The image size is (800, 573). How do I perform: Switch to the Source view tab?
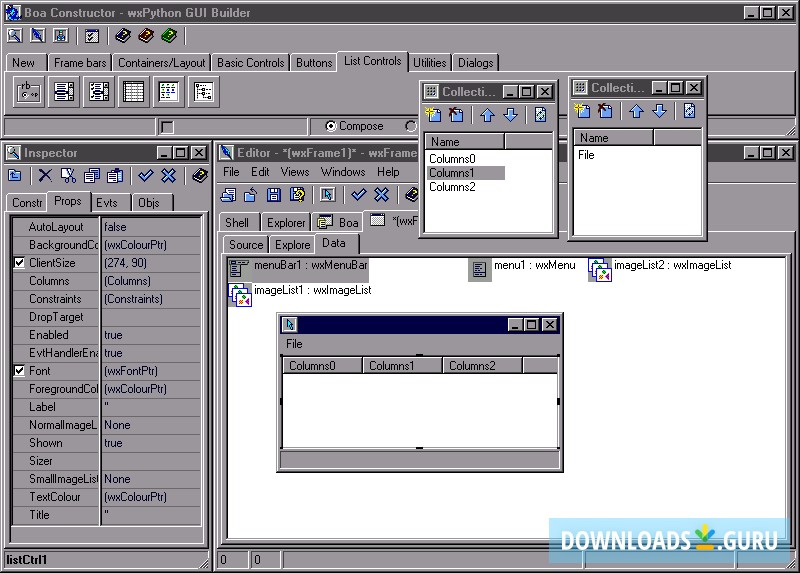246,245
